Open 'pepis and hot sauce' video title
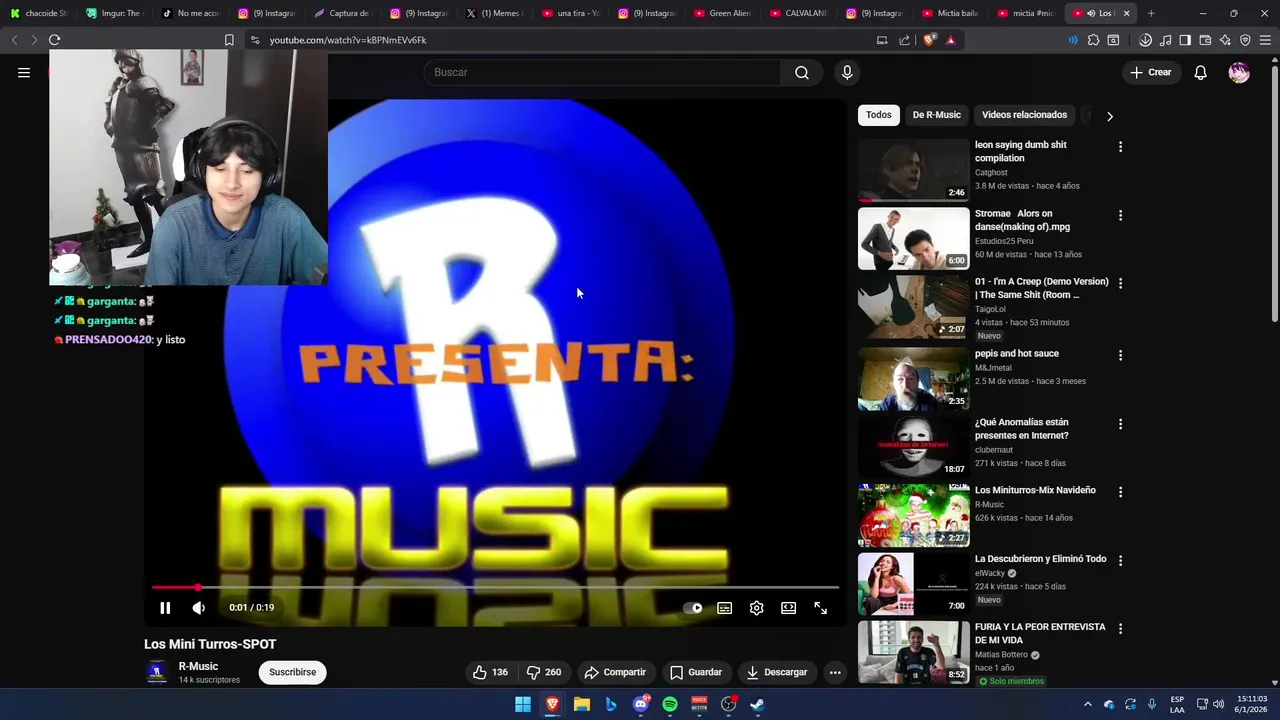The image size is (1280, 720). point(1016,353)
